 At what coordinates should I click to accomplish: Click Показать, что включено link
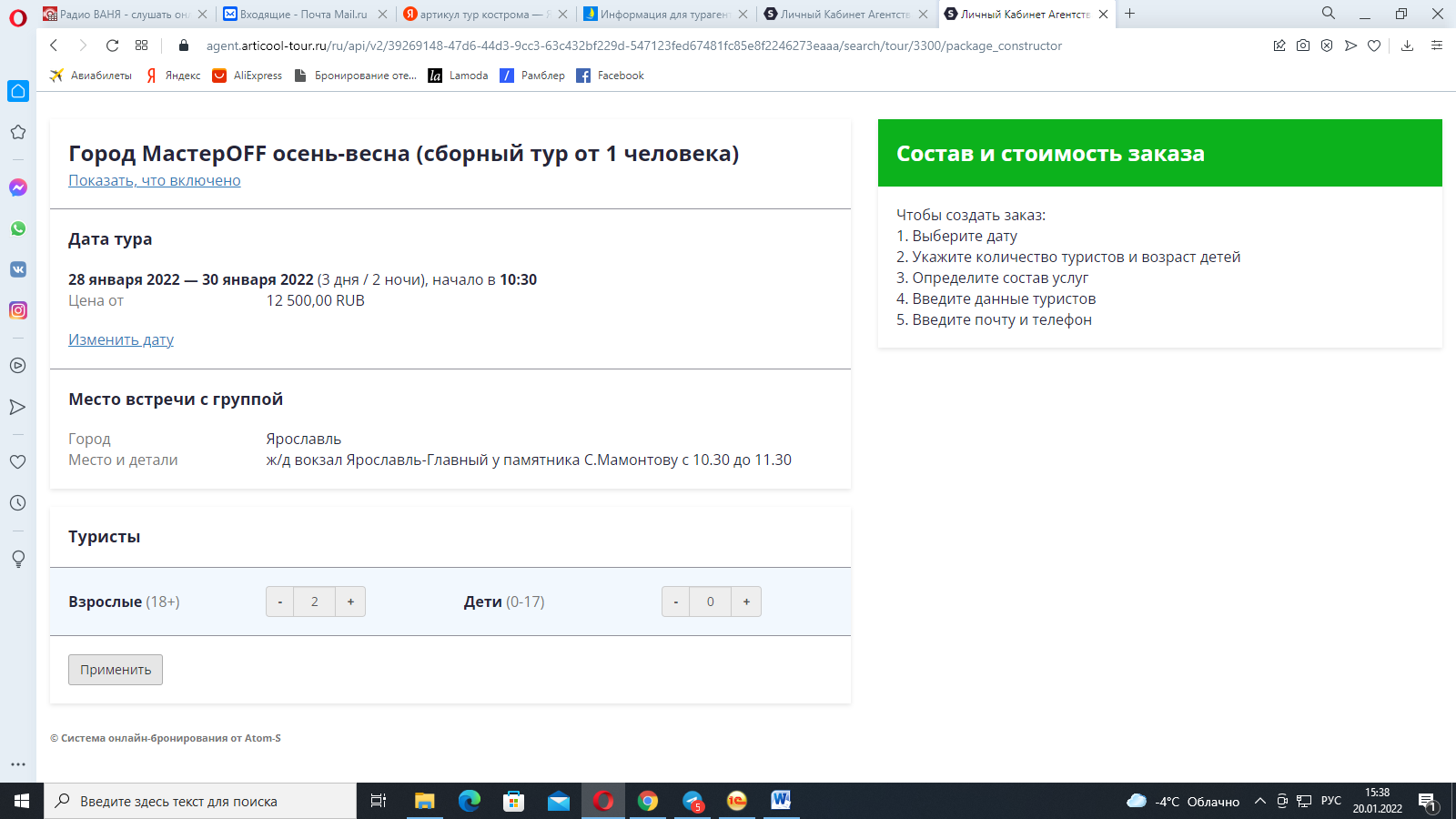[x=155, y=180]
